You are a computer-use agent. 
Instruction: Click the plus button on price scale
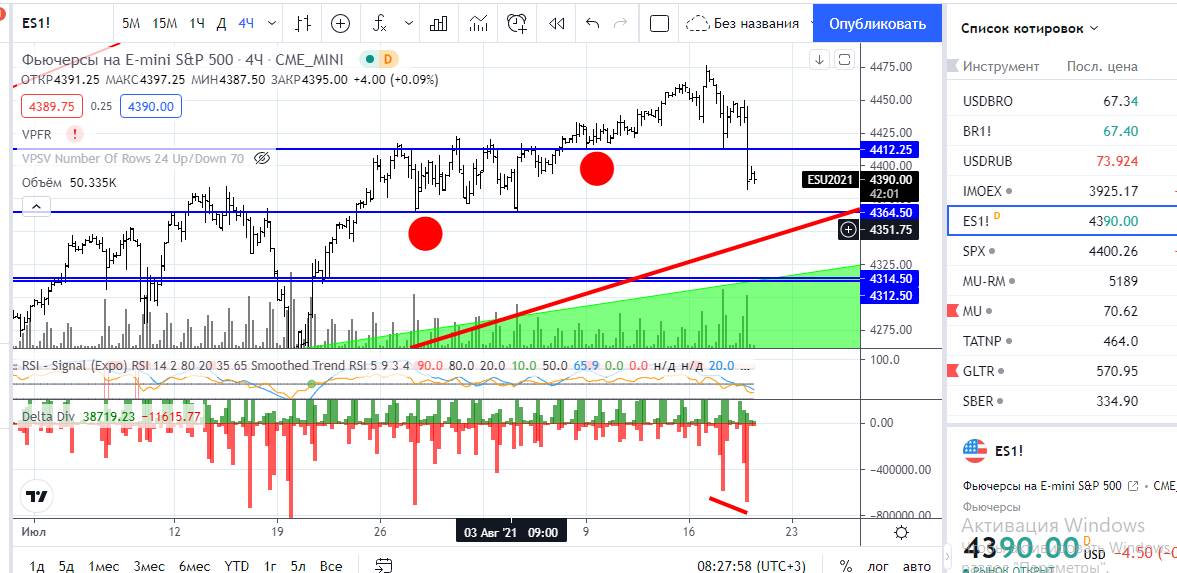pyautogui.click(x=848, y=230)
